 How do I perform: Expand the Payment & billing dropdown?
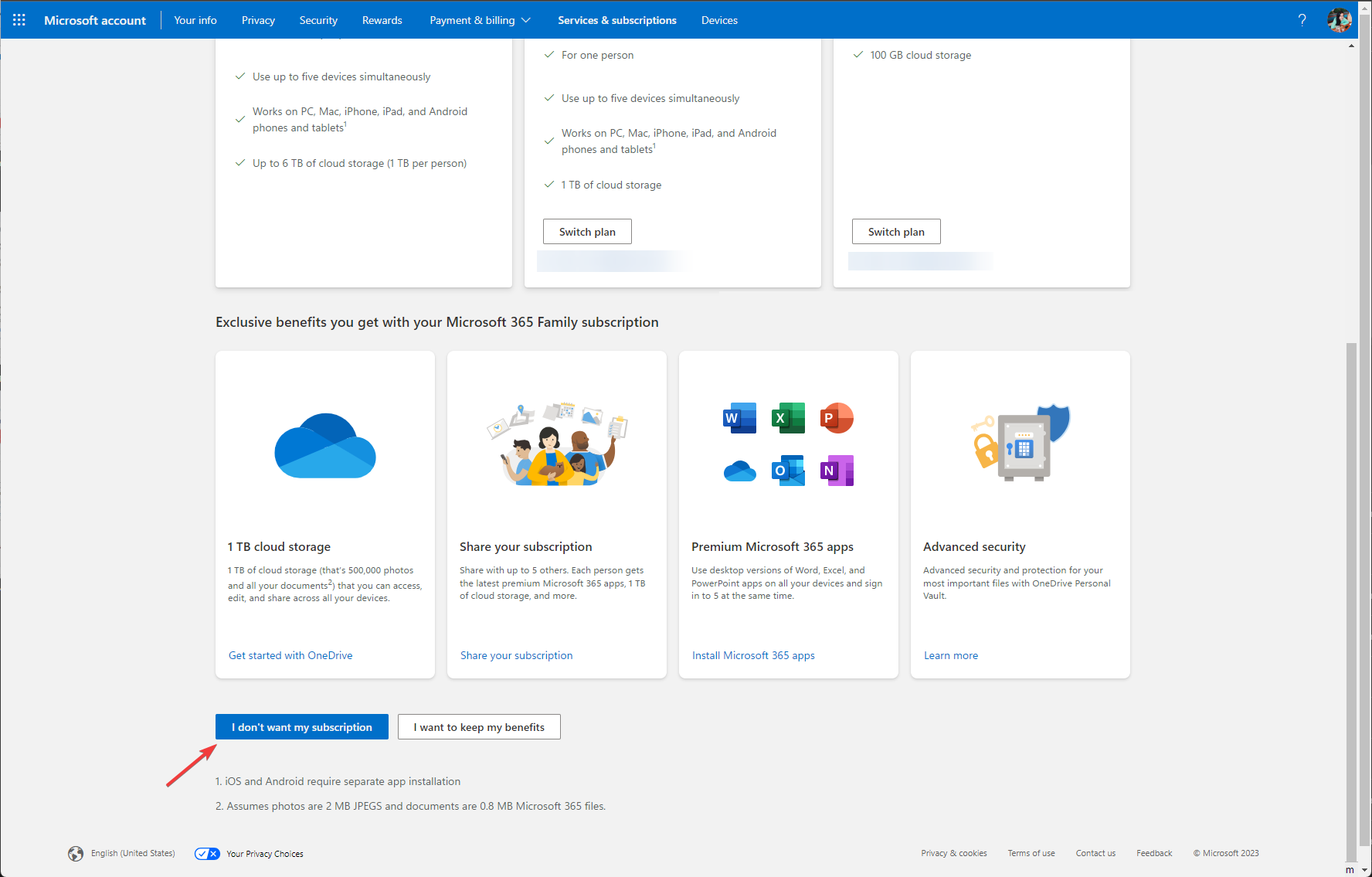point(480,20)
